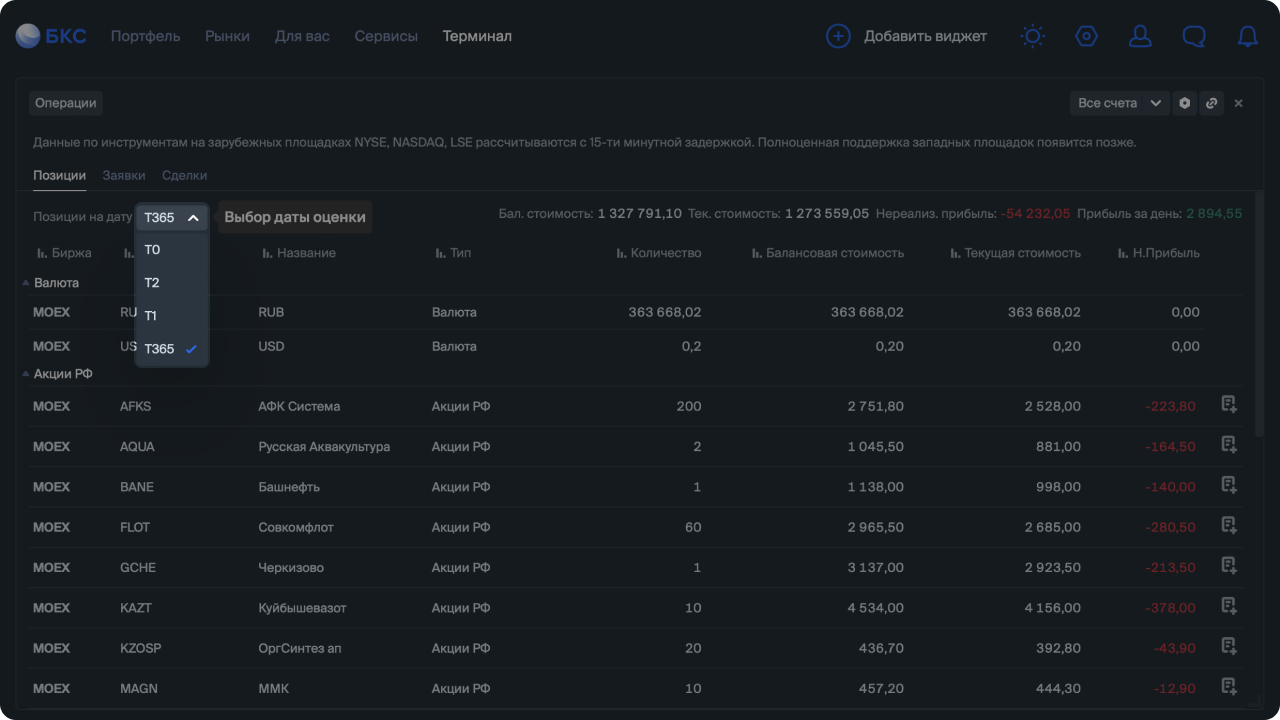Sort by the Название column header
Viewport: 1280px width, 720px height.
[x=299, y=253]
